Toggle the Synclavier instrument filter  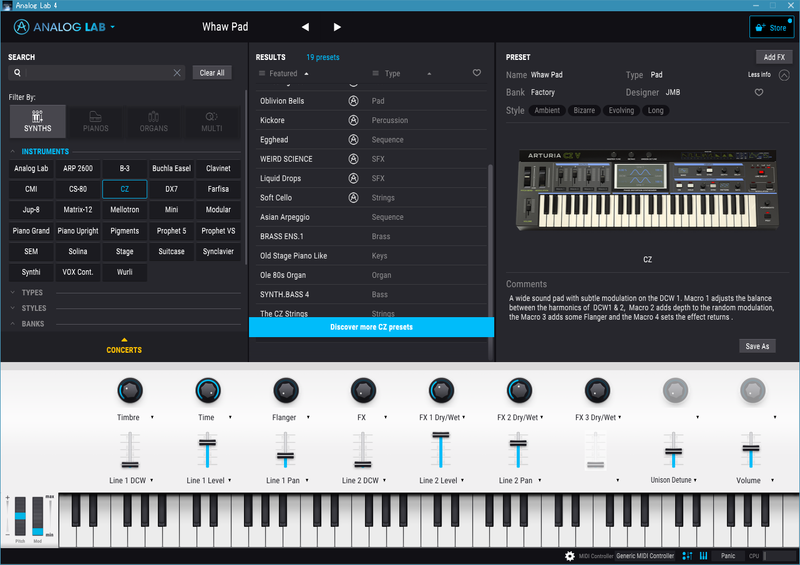pos(218,251)
